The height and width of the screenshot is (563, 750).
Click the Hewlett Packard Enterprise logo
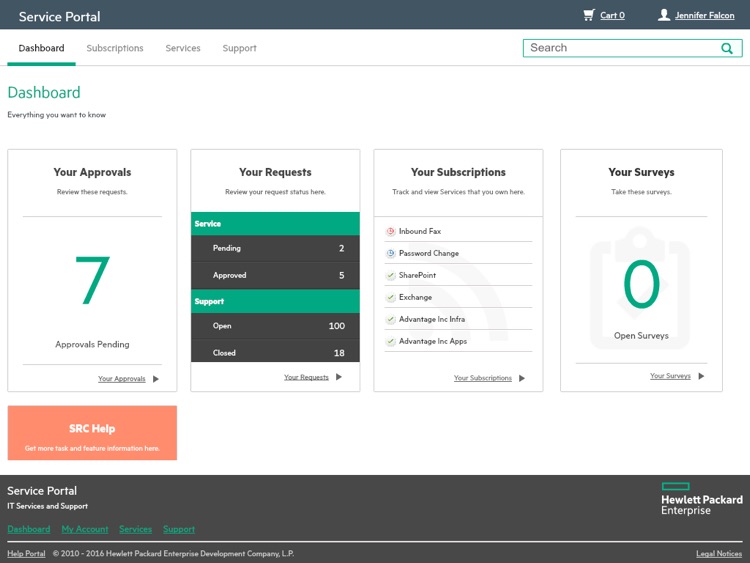(701, 498)
